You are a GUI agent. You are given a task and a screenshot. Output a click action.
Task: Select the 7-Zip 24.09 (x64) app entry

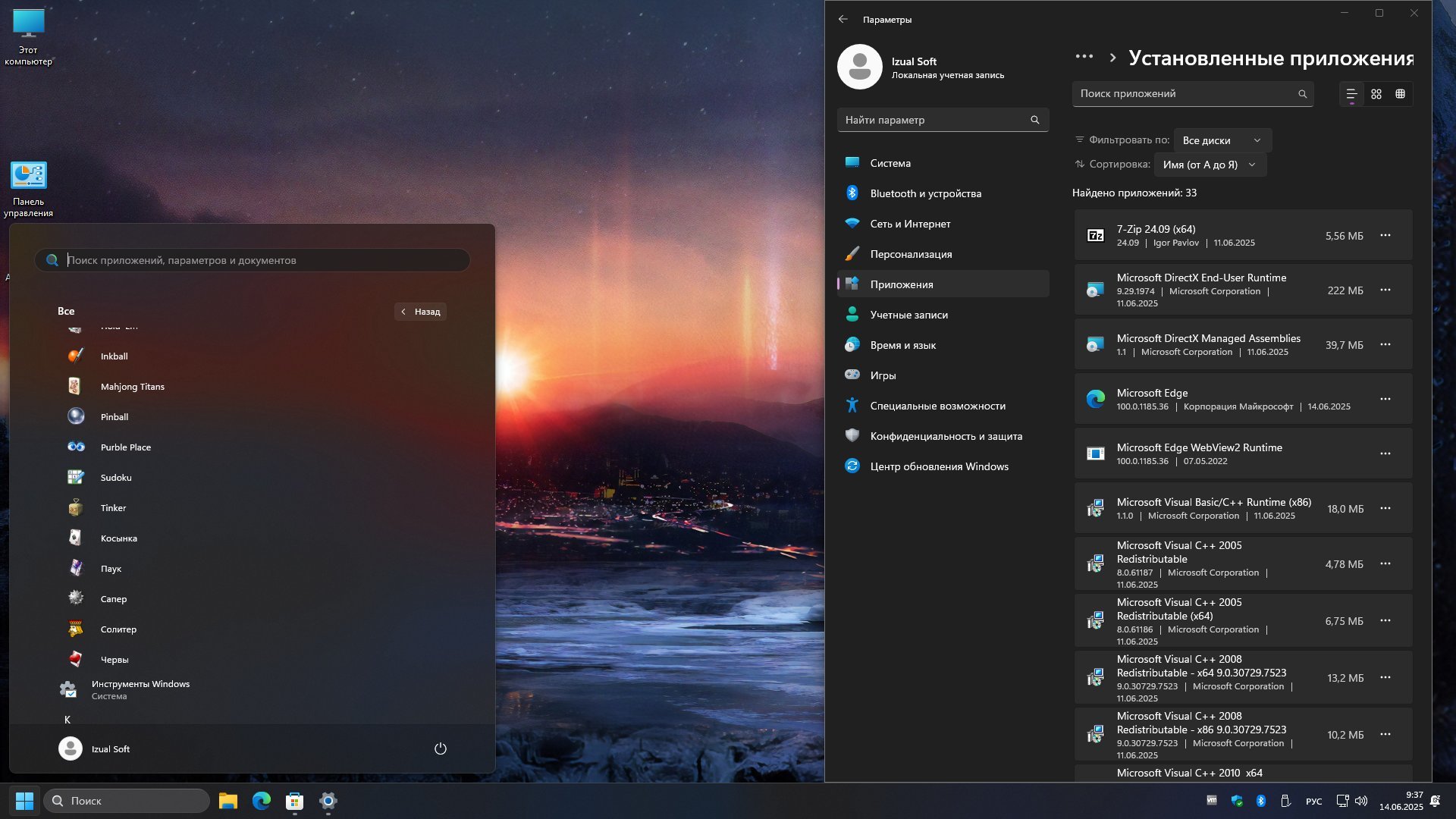(x=1242, y=236)
